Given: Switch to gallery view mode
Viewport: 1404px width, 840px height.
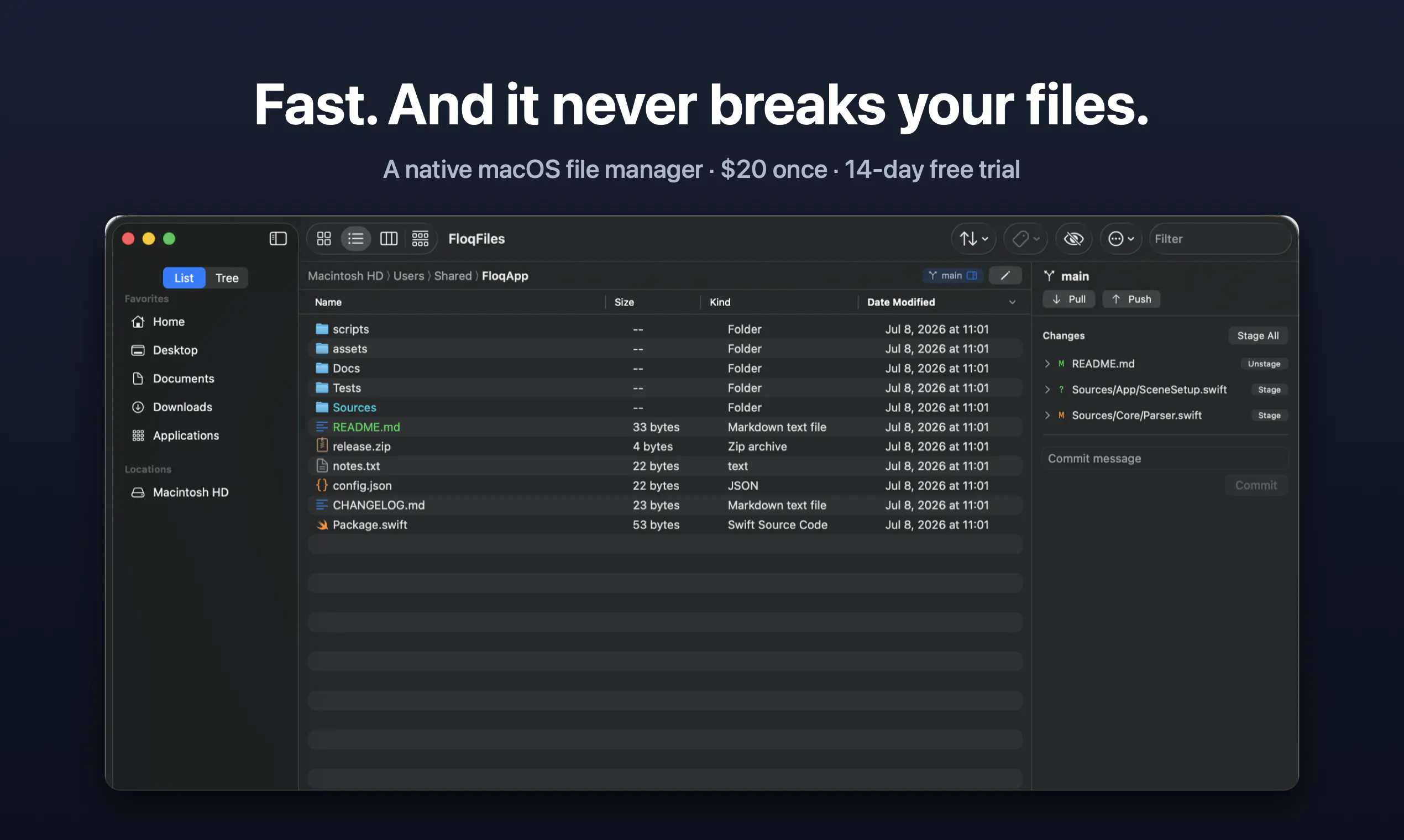Looking at the screenshot, I should [x=420, y=239].
